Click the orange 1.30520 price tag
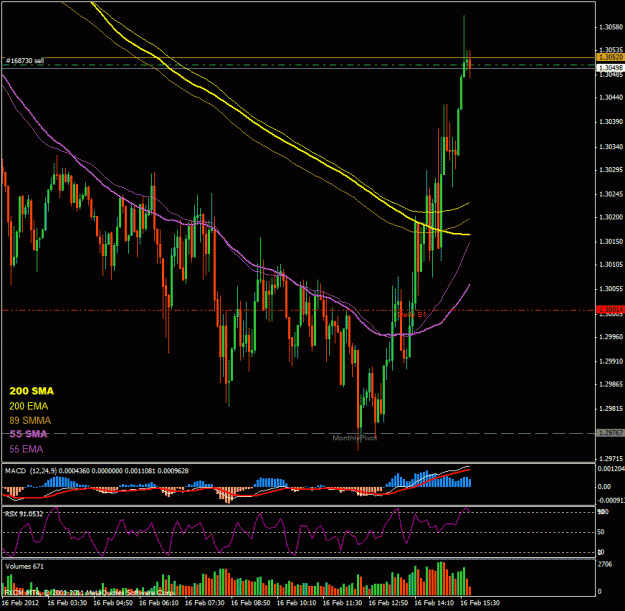 click(x=610, y=58)
